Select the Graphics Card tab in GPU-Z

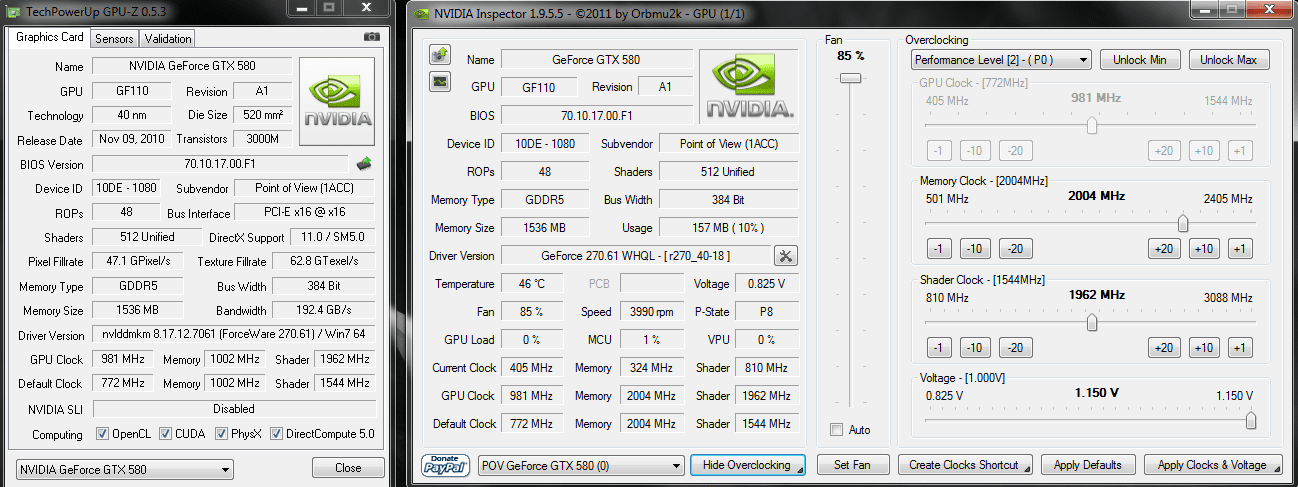tap(50, 38)
